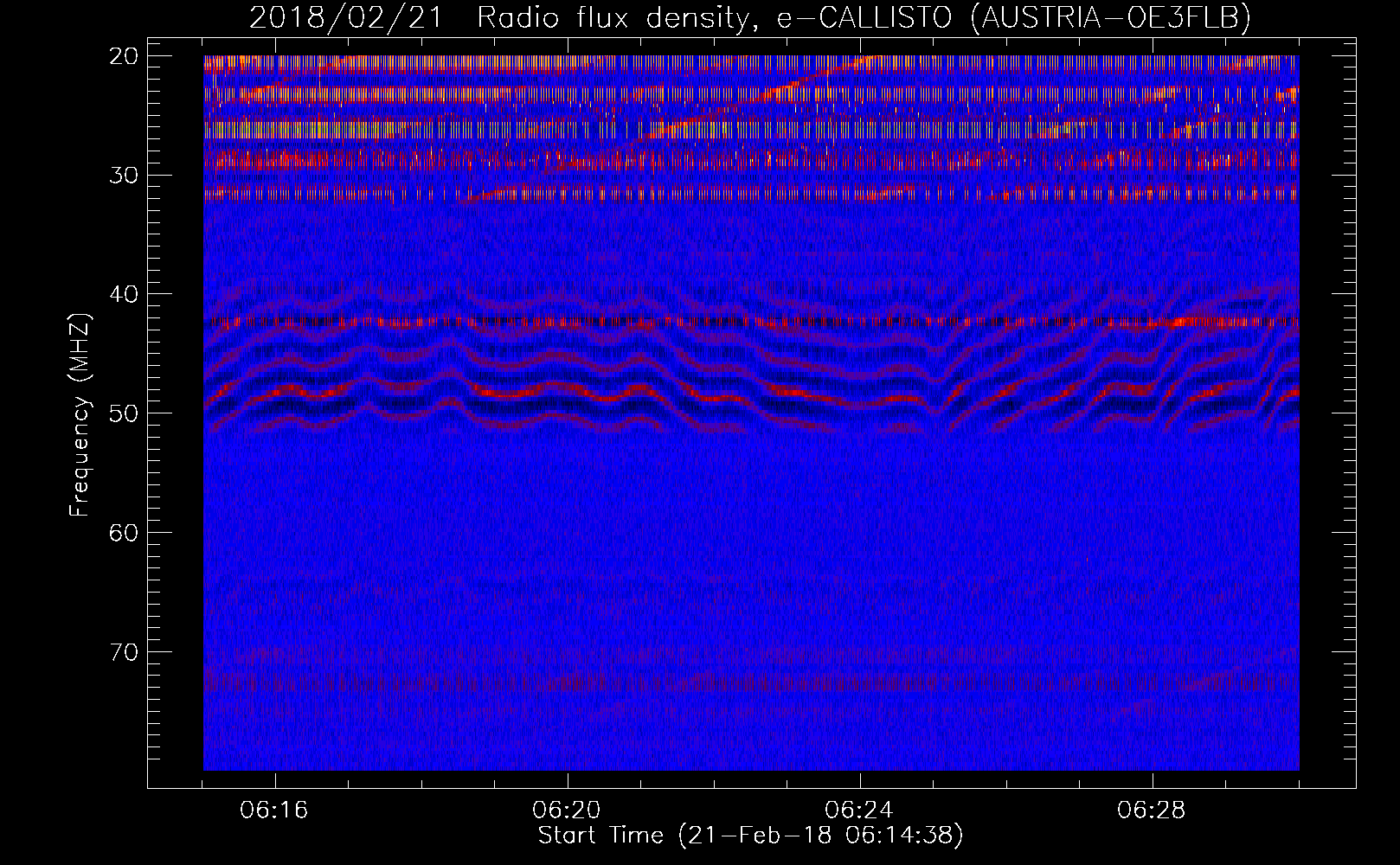Click the frequency tick label '30'
Screen dimensions: 1400x865
pyautogui.click(x=125, y=175)
